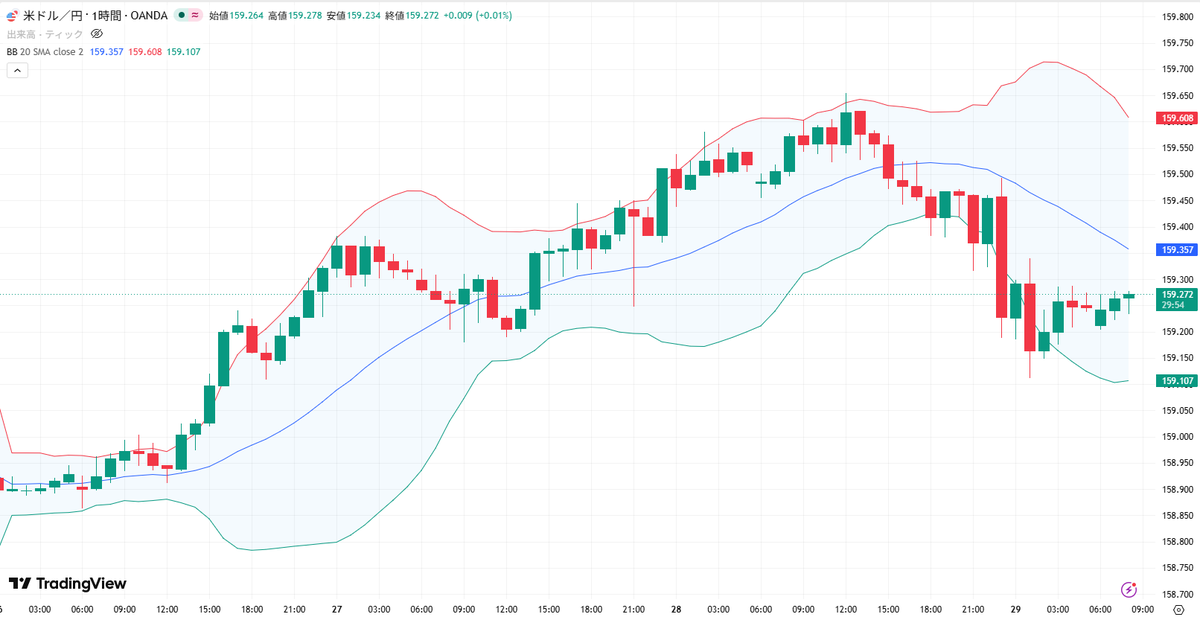The height and width of the screenshot is (617, 1200).
Task: Click the USD/JPY currency flag icon
Action: [12, 16]
